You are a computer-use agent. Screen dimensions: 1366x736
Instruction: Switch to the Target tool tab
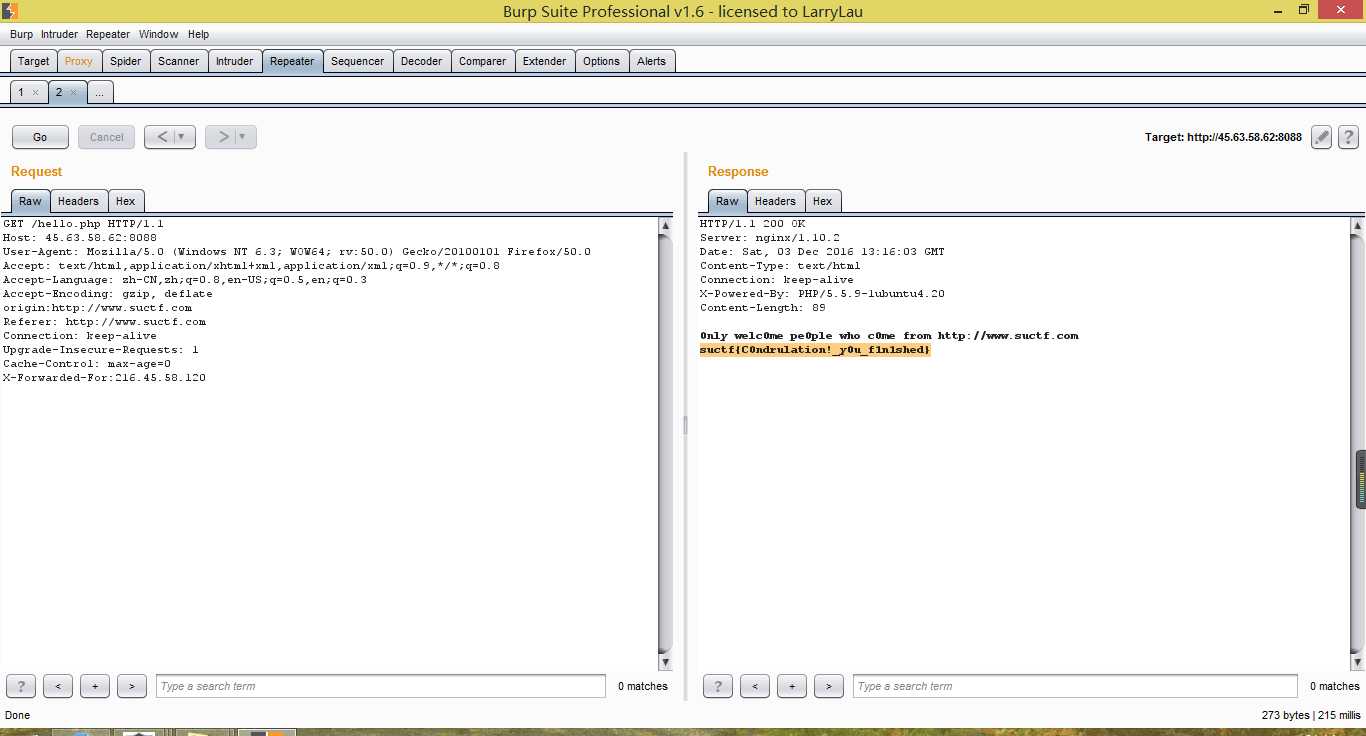(x=33, y=61)
